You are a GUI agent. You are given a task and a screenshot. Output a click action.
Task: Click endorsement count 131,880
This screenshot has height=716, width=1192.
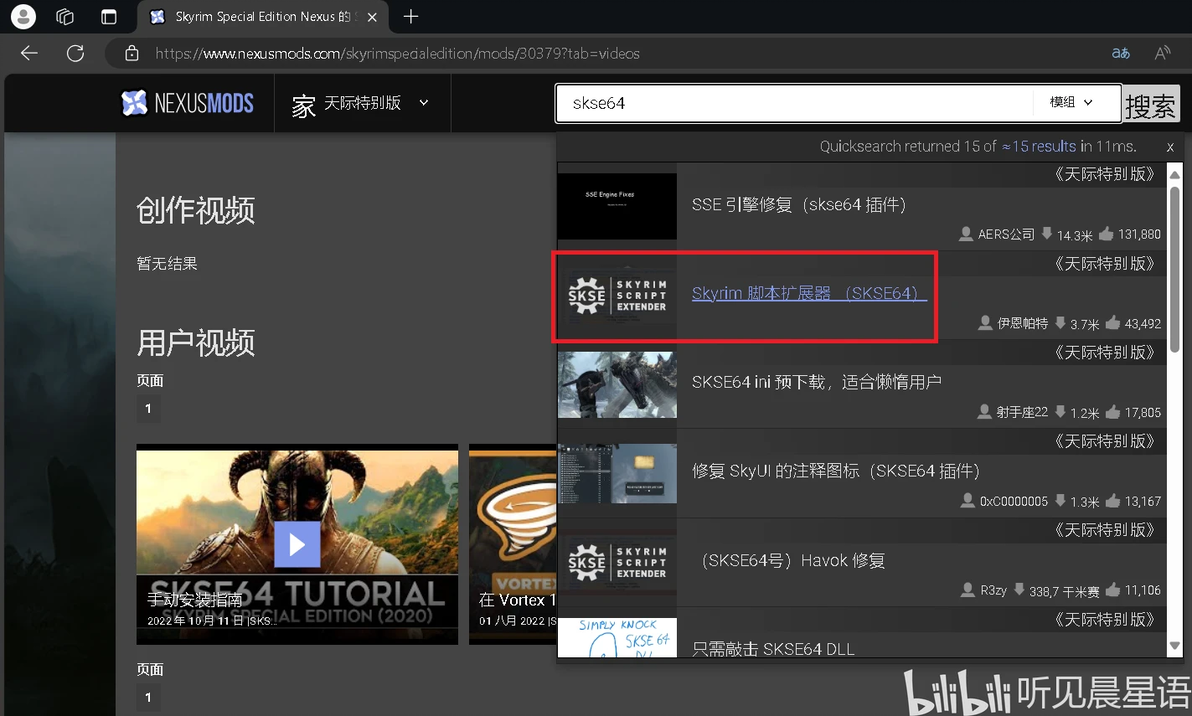click(1139, 234)
